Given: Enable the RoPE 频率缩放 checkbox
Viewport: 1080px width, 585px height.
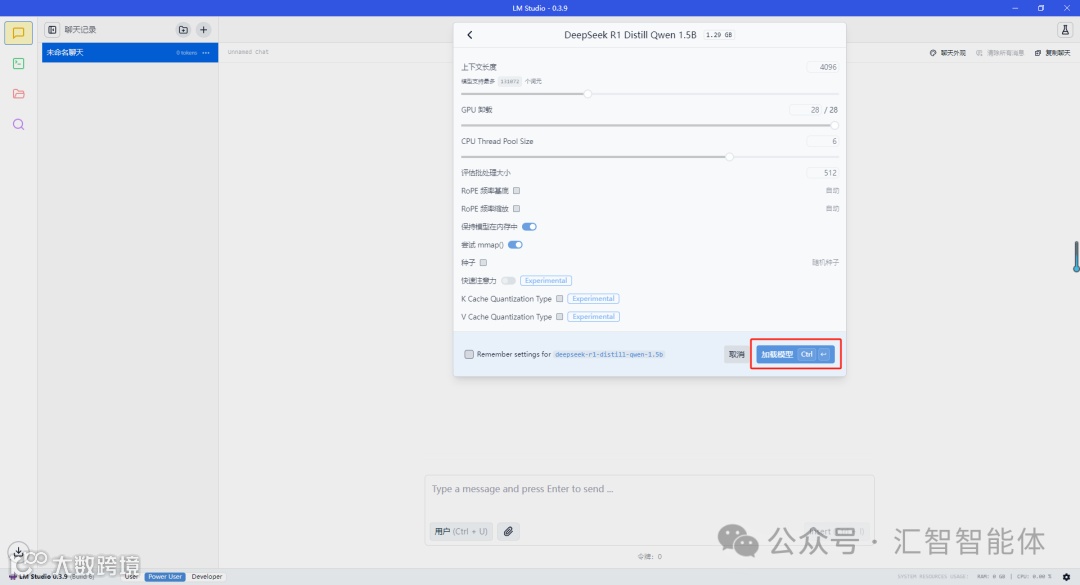Looking at the screenshot, I should tap(517, 209).
